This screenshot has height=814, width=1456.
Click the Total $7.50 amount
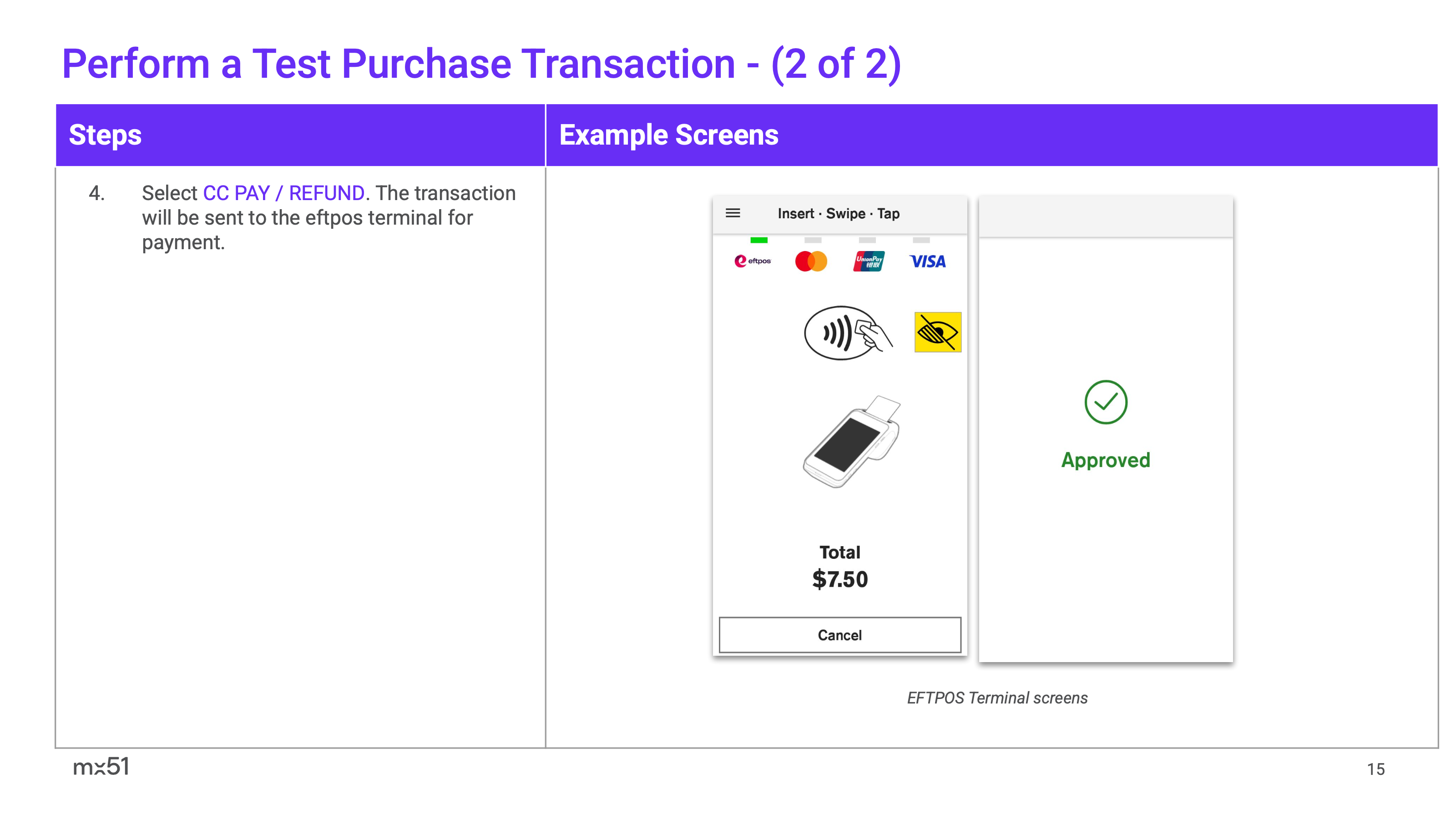point(839,578)
